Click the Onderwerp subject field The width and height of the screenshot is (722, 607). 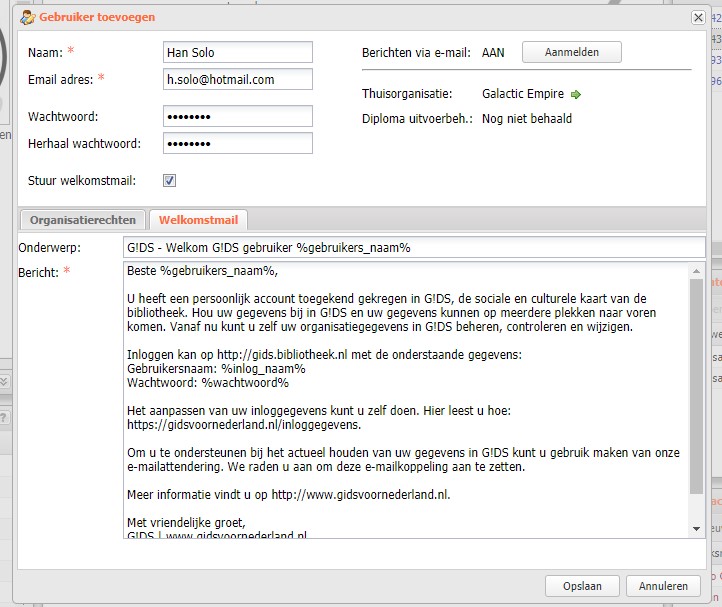click(x=414, y=247)
